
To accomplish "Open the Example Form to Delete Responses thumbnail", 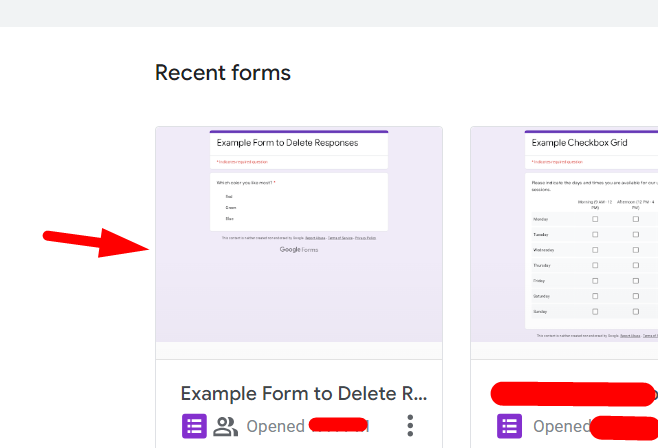I will [x=298, y=234].
